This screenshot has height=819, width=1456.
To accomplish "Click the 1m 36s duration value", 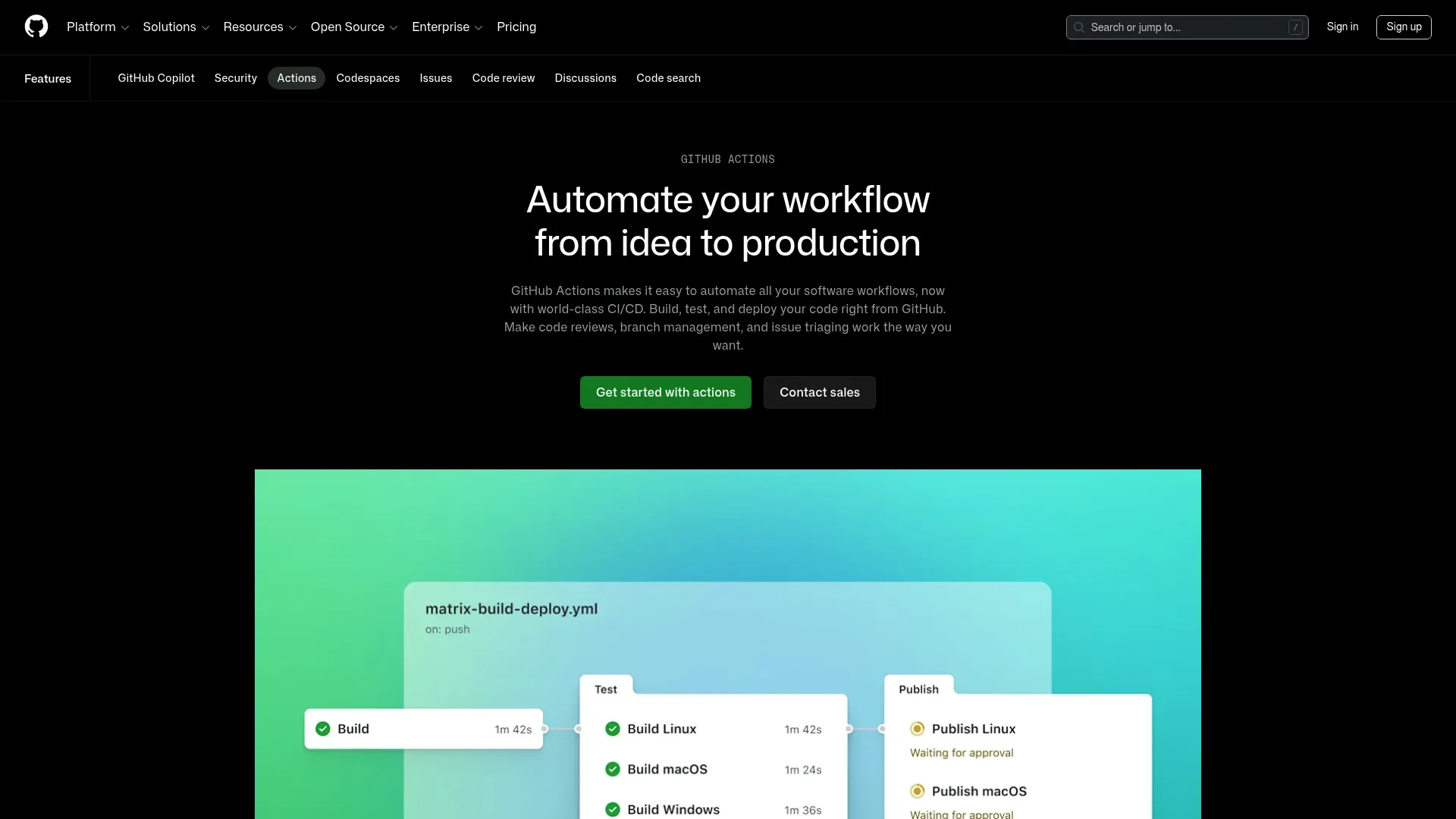I will click(803, 810).
